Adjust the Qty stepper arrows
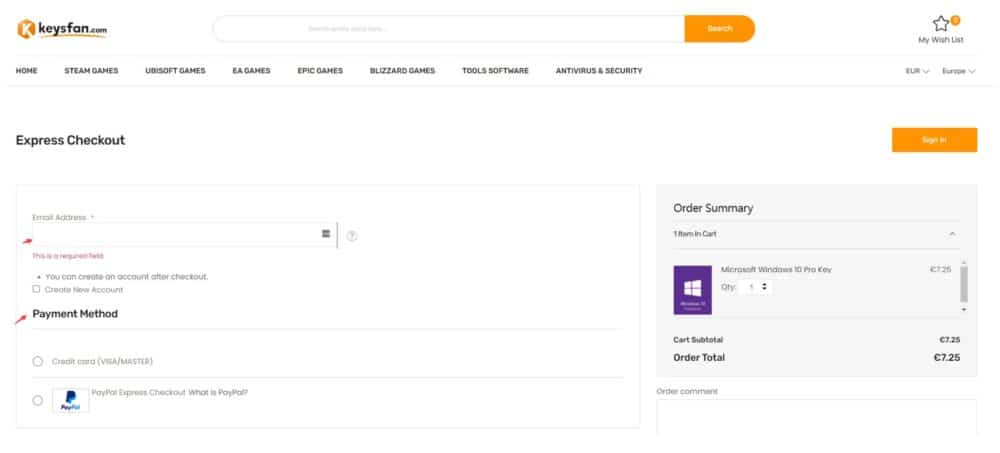 [765, 287]
